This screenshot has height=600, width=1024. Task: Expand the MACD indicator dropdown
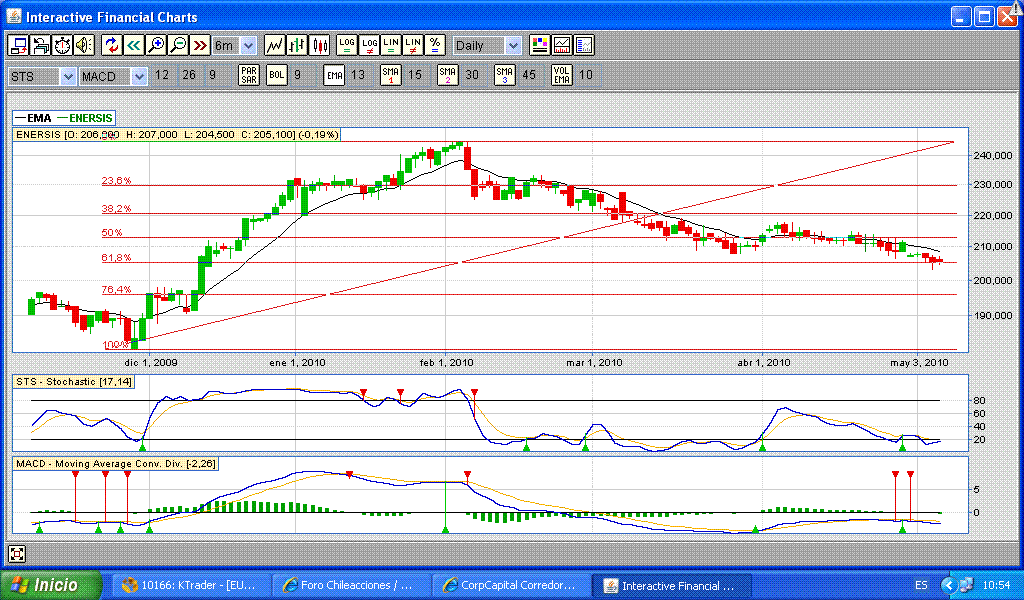point(138,76)
